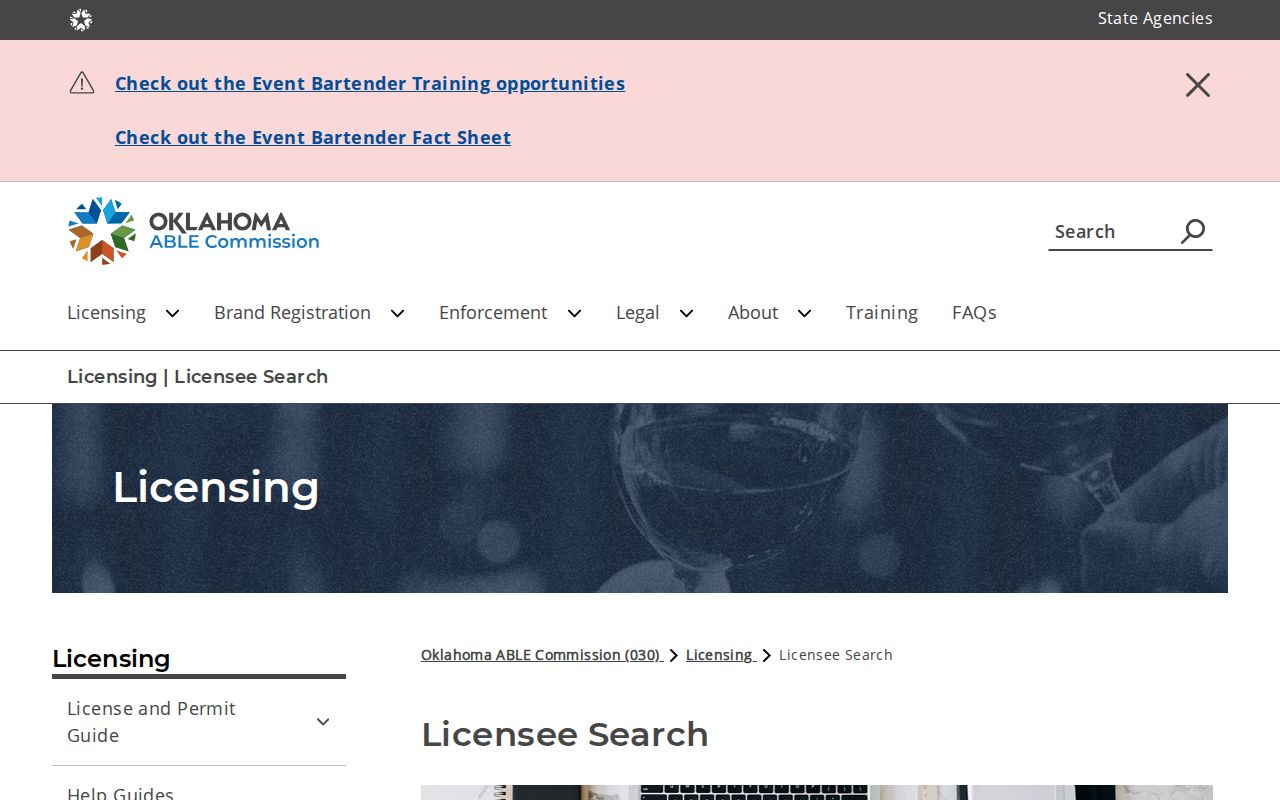Click the keyboard photo below the heading

tap(817, 792)
